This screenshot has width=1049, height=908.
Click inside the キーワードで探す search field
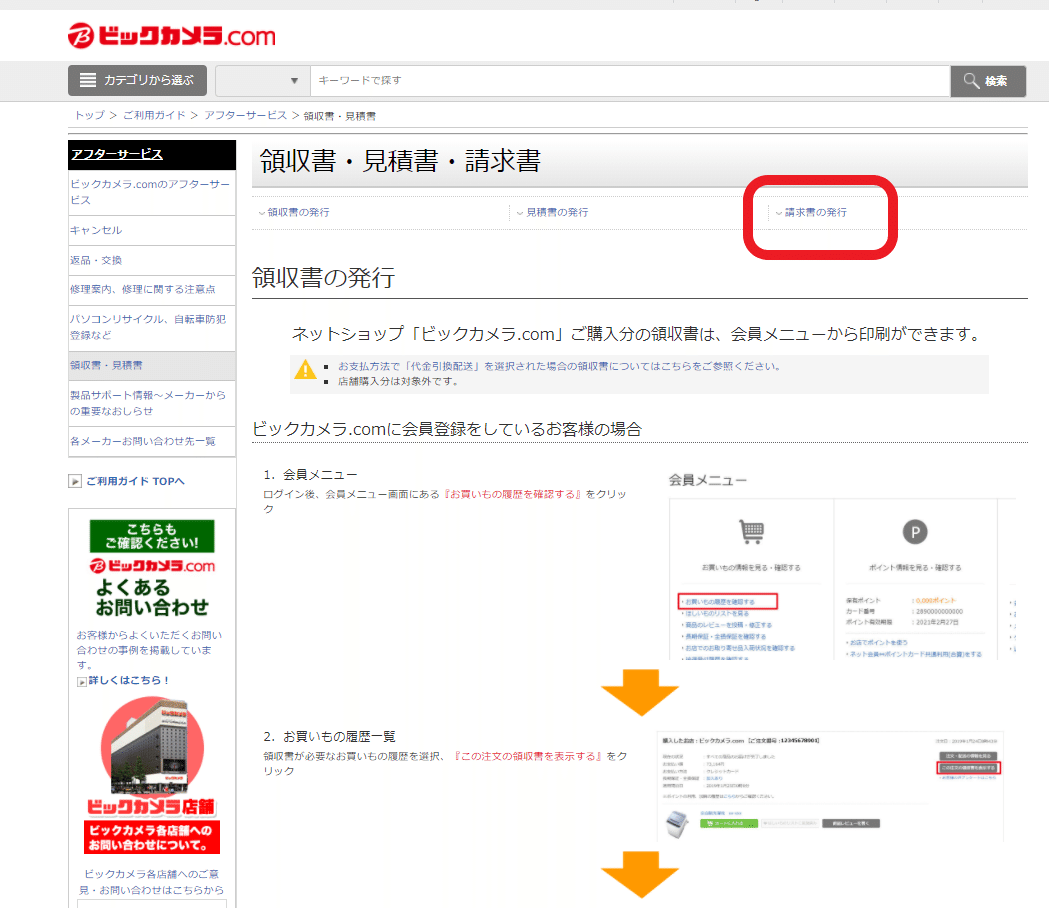coord(500,81)
